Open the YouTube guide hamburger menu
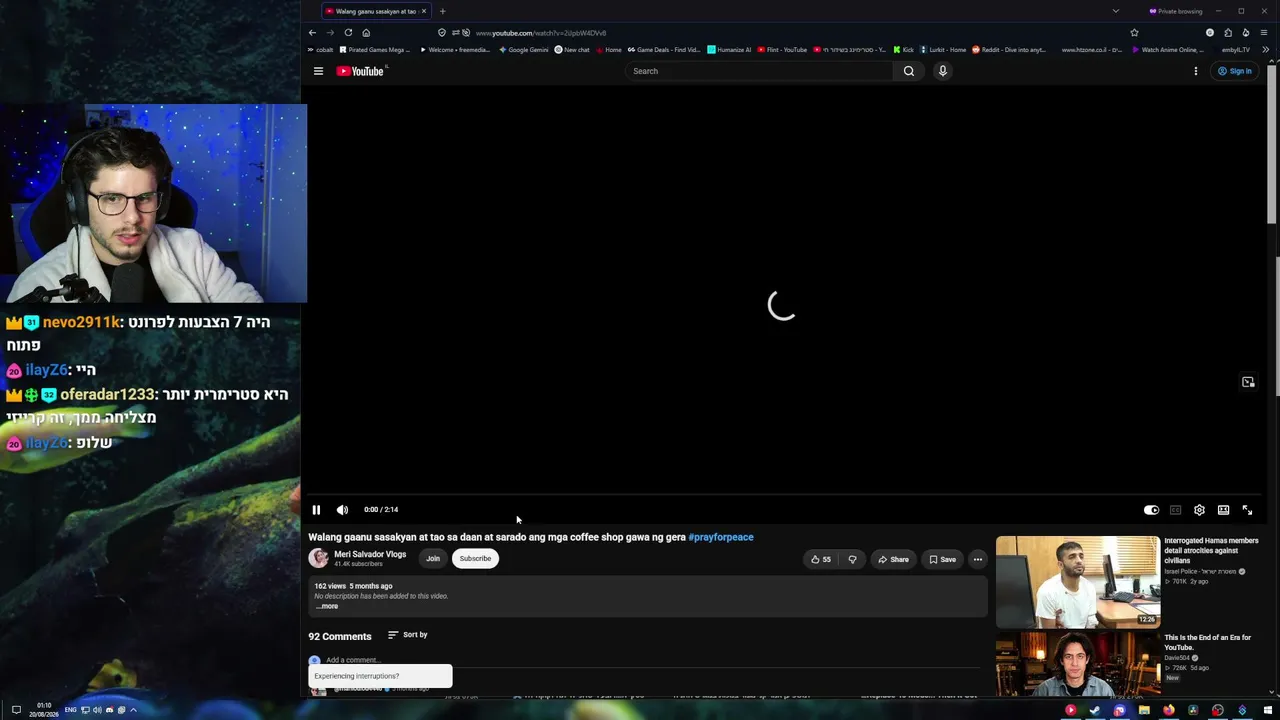Viewport: 1280px width, 720px height. [x=318, y=71]
